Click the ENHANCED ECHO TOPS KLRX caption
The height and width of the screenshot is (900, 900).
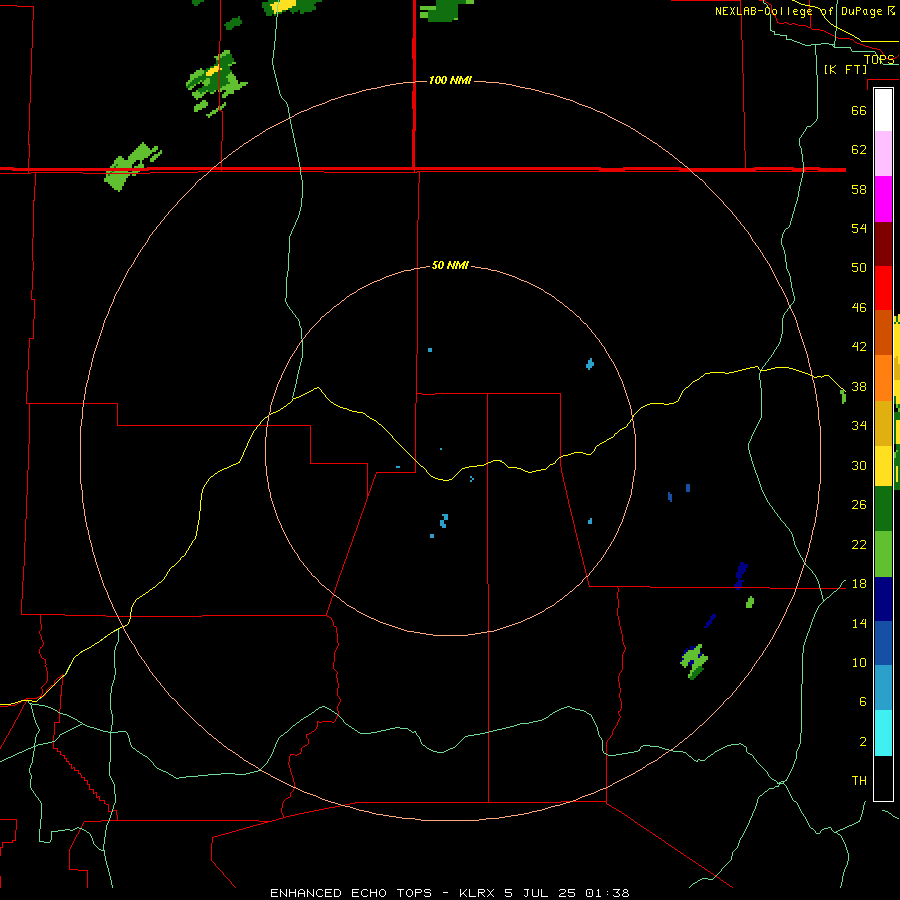click(x=450, y=893)
